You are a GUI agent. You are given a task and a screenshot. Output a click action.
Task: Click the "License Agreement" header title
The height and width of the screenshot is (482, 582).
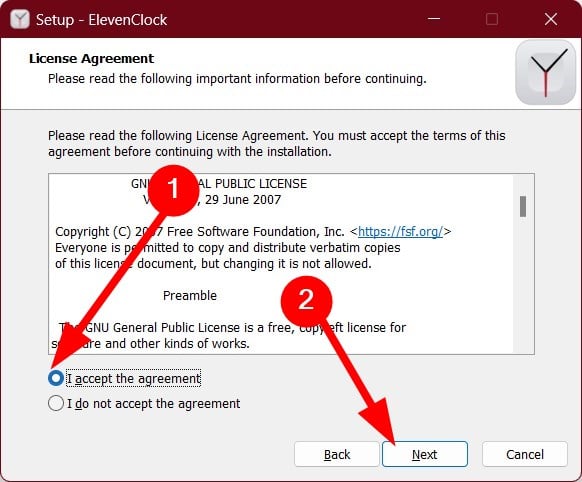[x=91, y=59]
